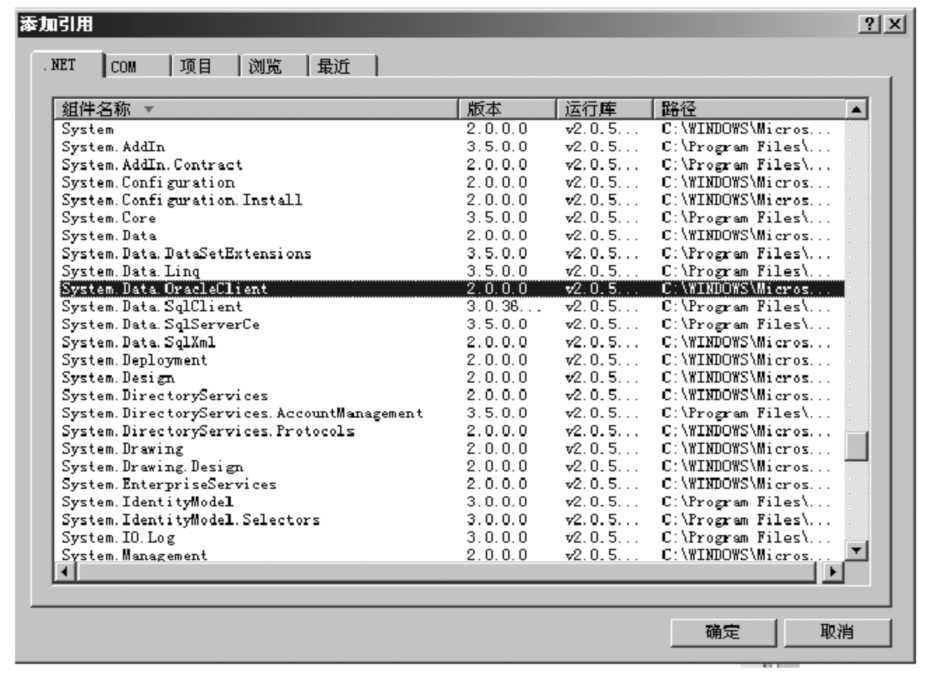Screen dimensions: 934x676
Task: Switch to the .NET tab
Action: 67,65
